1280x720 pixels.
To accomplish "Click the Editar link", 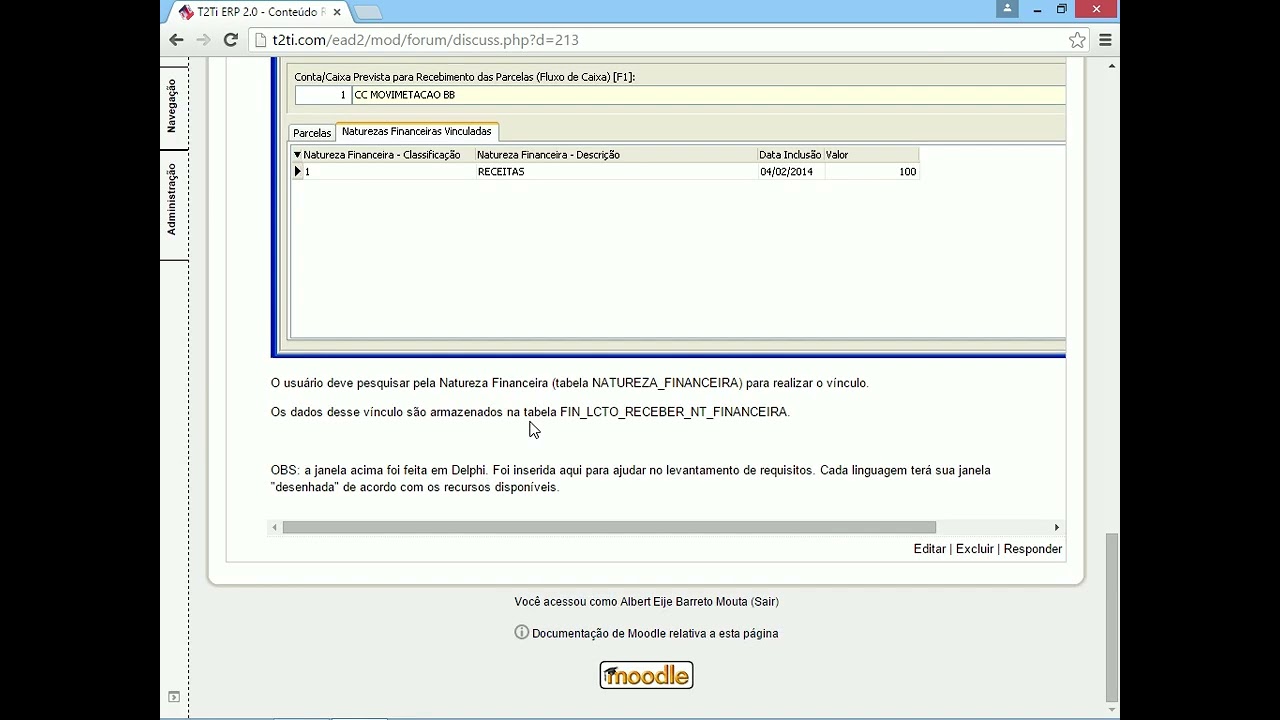I will pyautogui.click(x=929, y=549).
